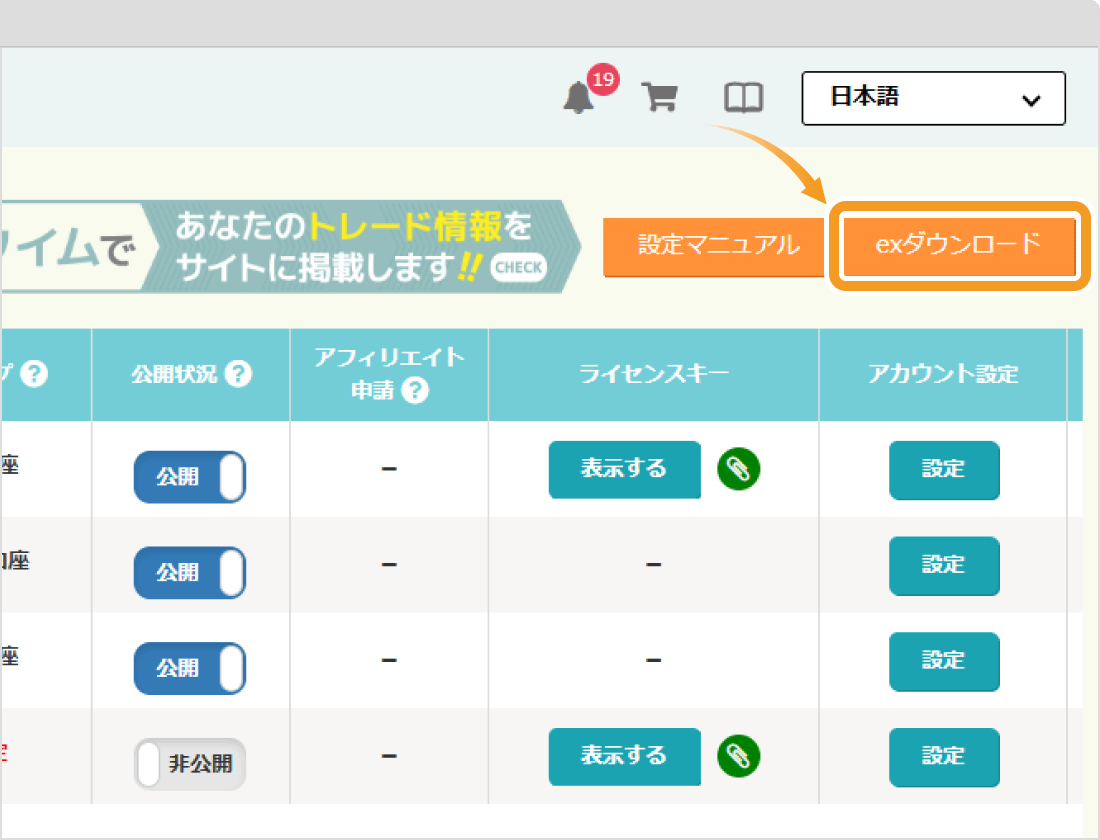The image size is (1100, 840).
Task: Open the manual book icon in the header
Action: [x=742, y=97]
